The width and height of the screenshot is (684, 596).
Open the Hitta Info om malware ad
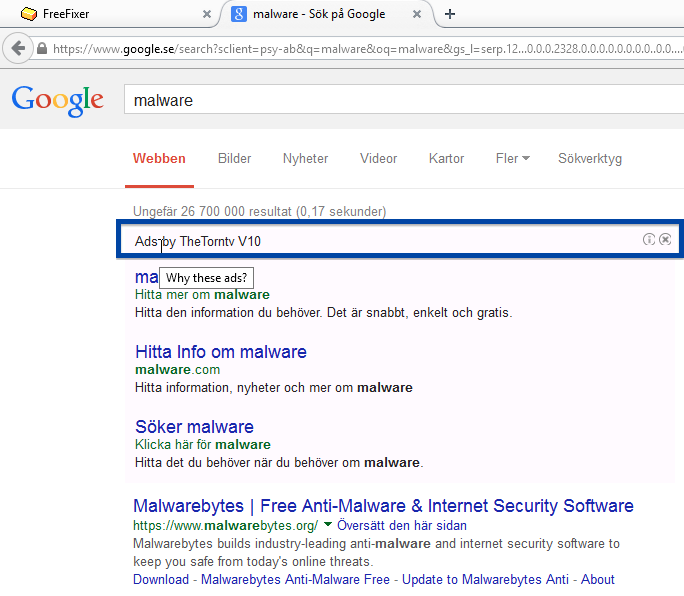point(221,352)
